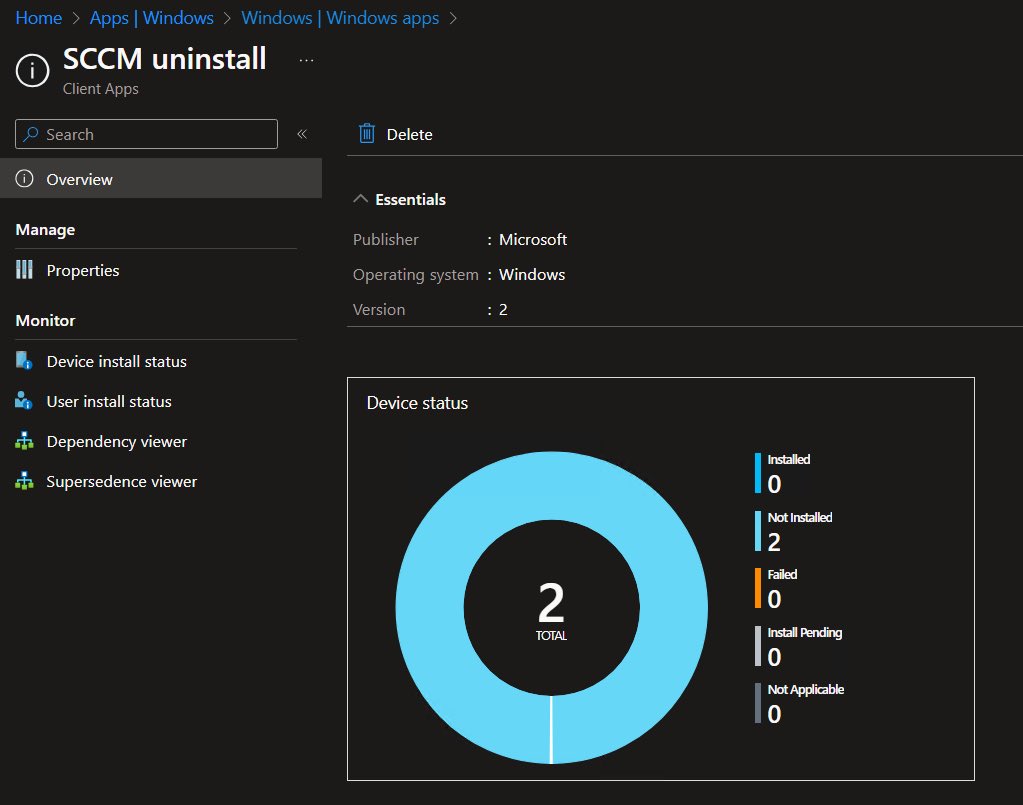Viewport: 1023px width, 805px height.
Task: Click the Device install status icon
Action: [24, 361]
